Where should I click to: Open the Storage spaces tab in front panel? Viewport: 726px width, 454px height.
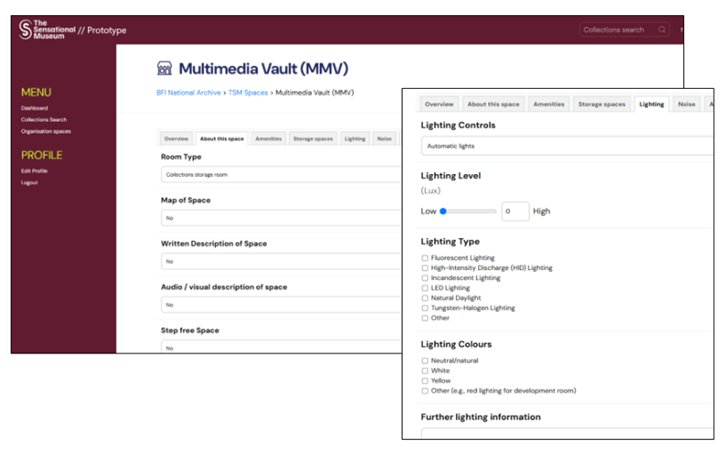pyautogui.click(x=601, y=104)
